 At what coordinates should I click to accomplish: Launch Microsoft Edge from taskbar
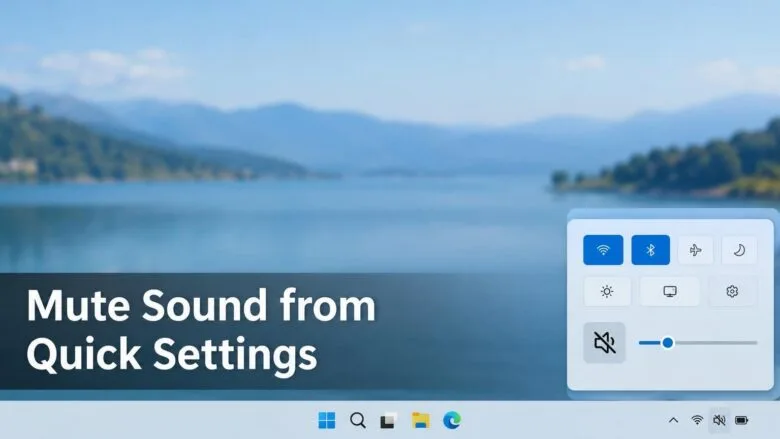[452, 421]
